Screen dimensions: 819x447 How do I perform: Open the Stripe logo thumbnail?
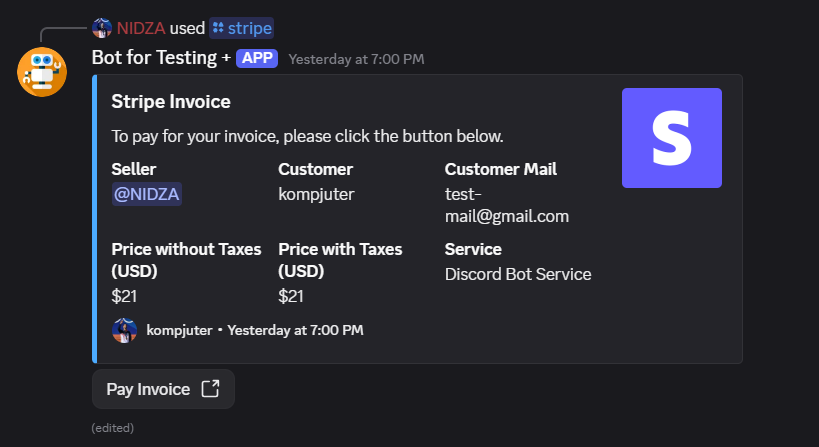[671, 138]
